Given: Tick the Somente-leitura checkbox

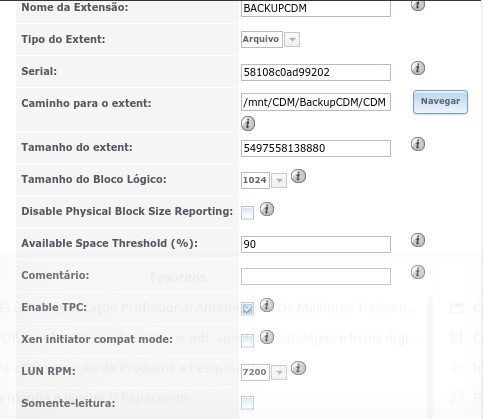Looking at the screenshot, I should [247, 403].
